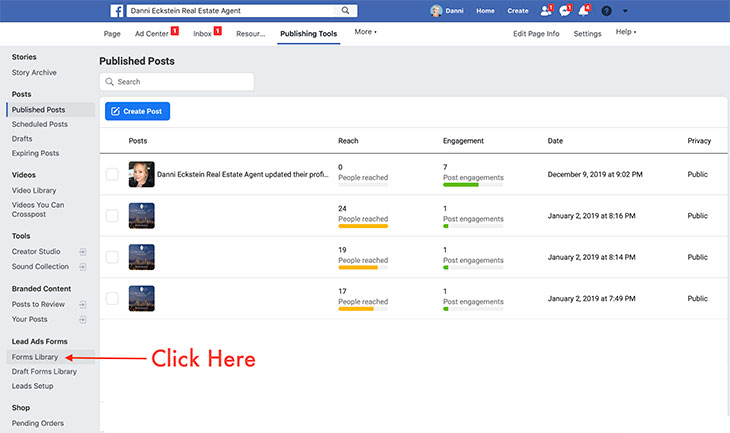
Task: Open the Help dropdown menu
Action: click(626, 32)
